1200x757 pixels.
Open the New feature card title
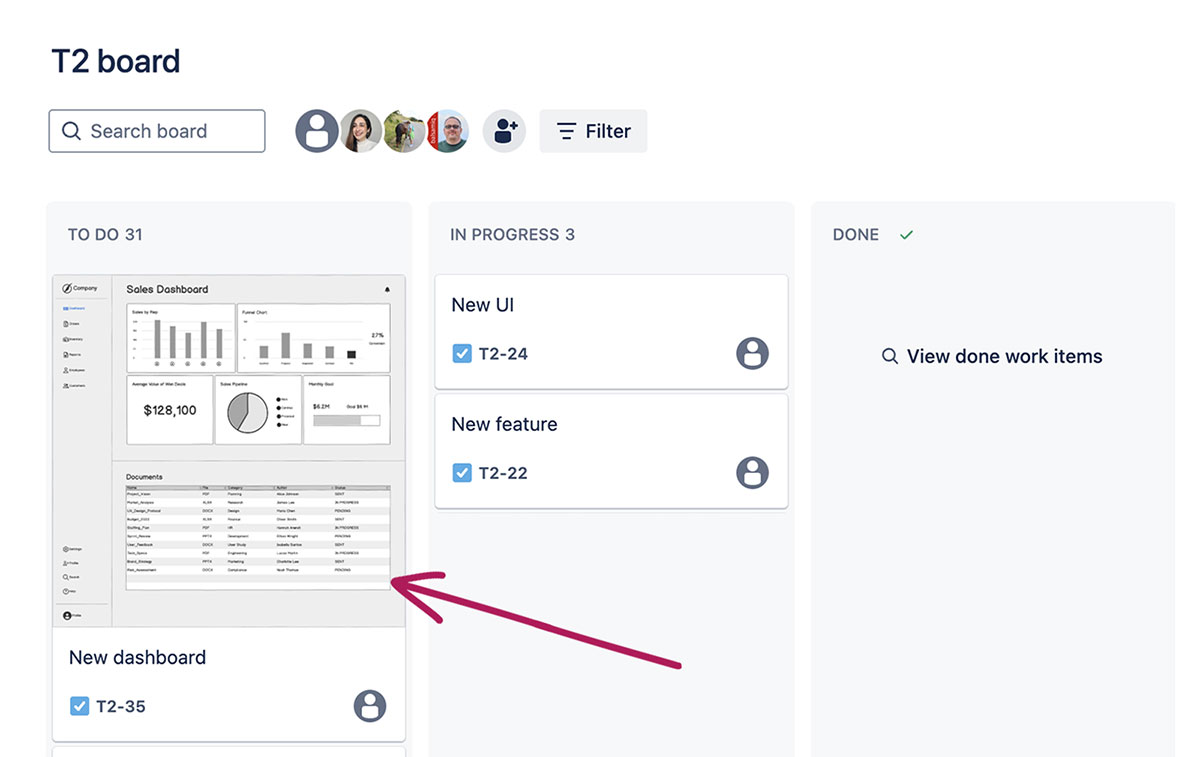point(504,424)
